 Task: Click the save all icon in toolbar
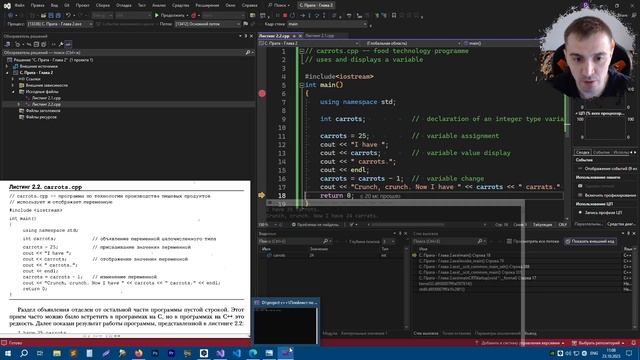(x=58, y=16)
